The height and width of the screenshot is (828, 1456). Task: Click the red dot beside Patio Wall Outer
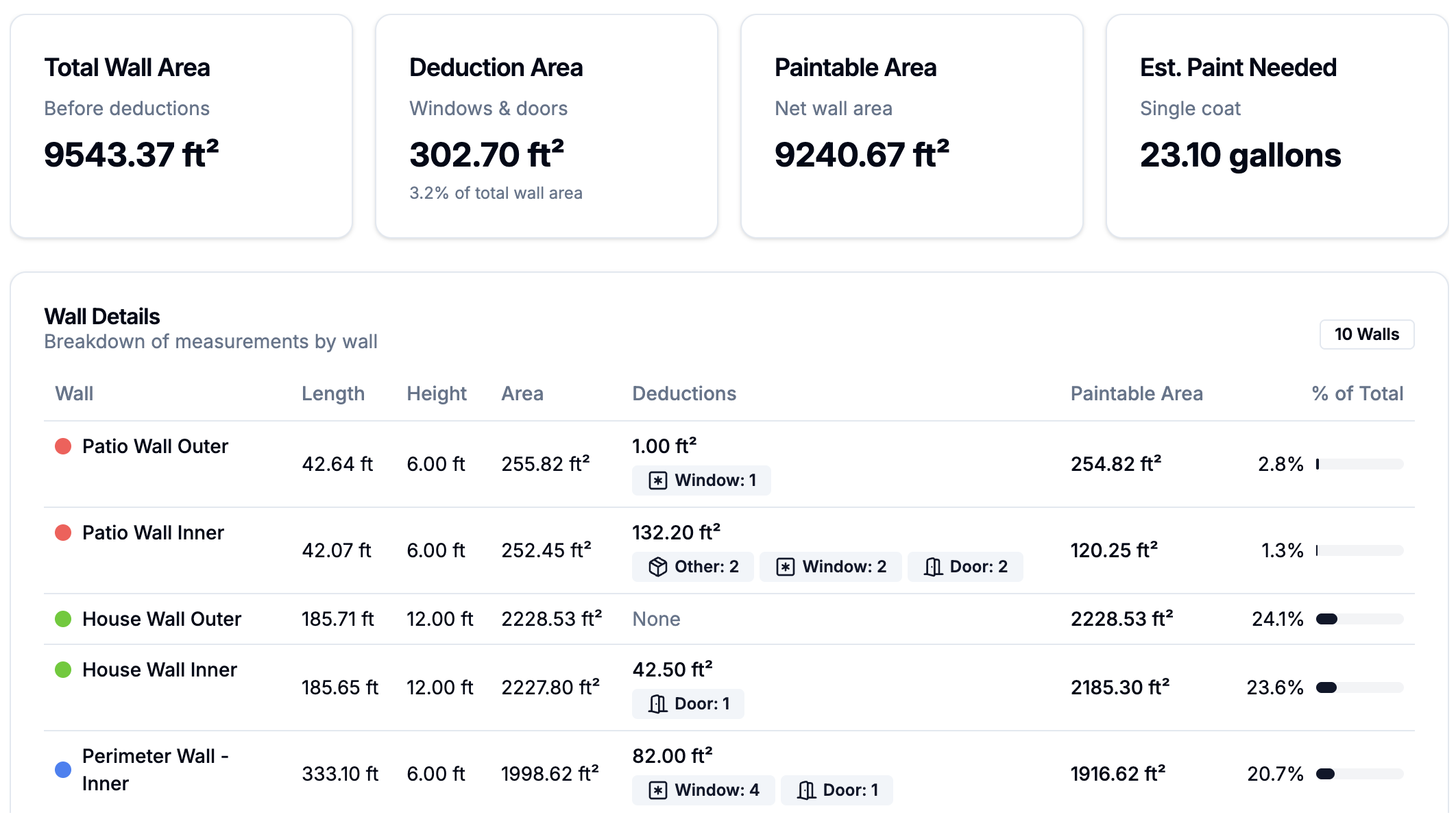[x=63, y=446]
